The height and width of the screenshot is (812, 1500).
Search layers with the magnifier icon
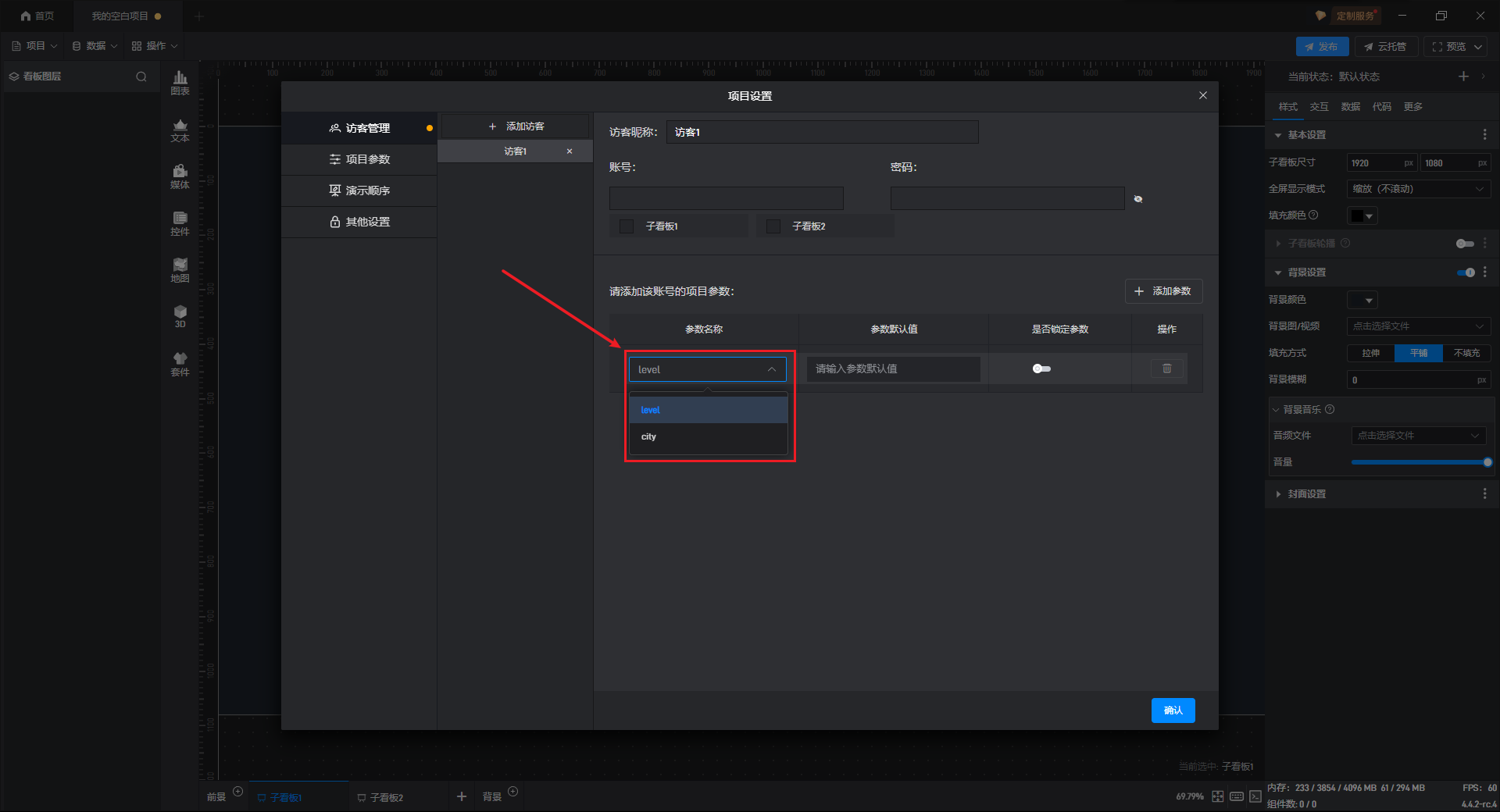click(141, 77)
